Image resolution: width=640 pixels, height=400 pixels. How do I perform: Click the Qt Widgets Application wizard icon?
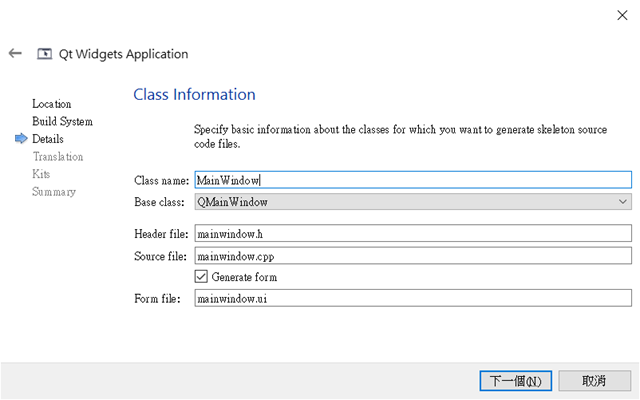click(44, 54)
